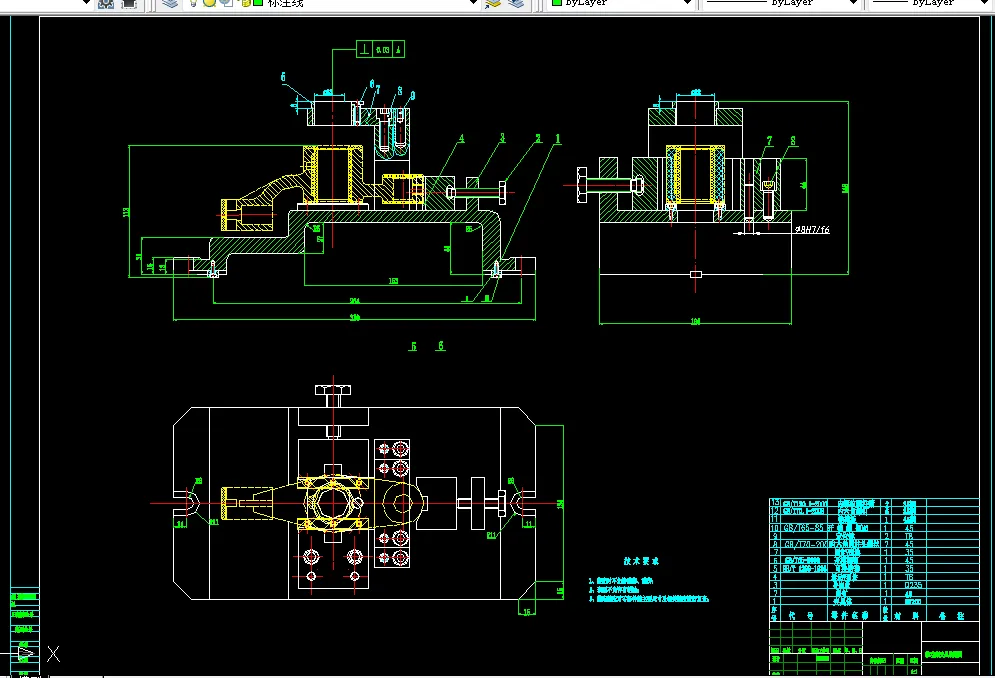The width and height of the screenshot is (995, 678).
Task: Select the 163 dimension in the front view
Action: click(393, 281)
